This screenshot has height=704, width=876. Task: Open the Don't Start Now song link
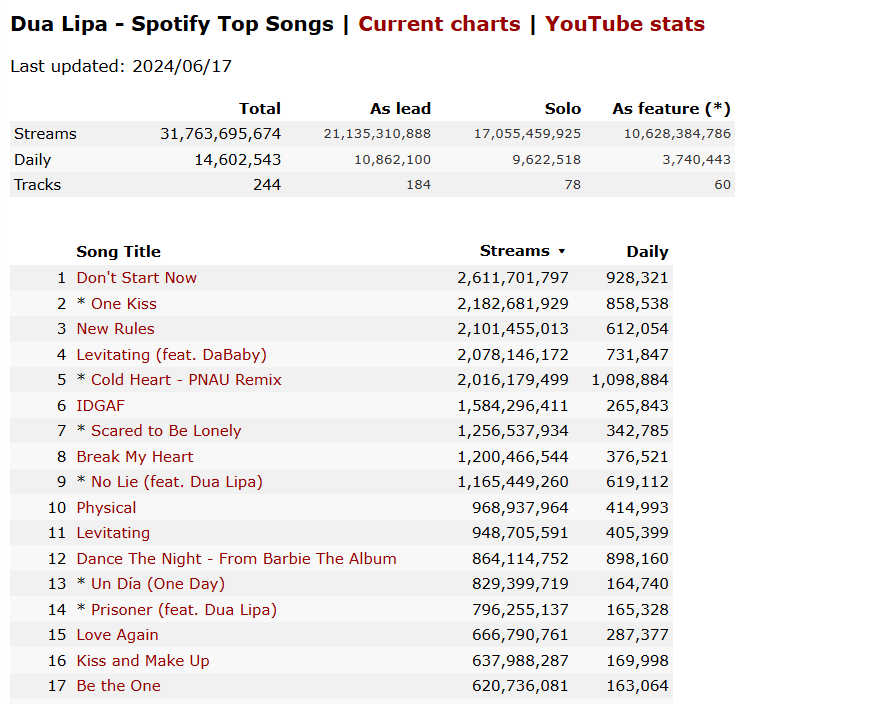[136, 278]
